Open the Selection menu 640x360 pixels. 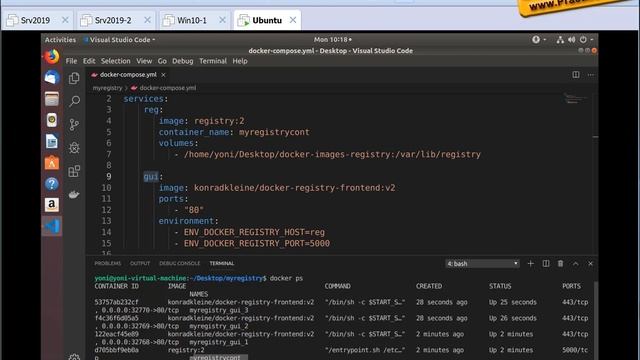tap(116, 61)
